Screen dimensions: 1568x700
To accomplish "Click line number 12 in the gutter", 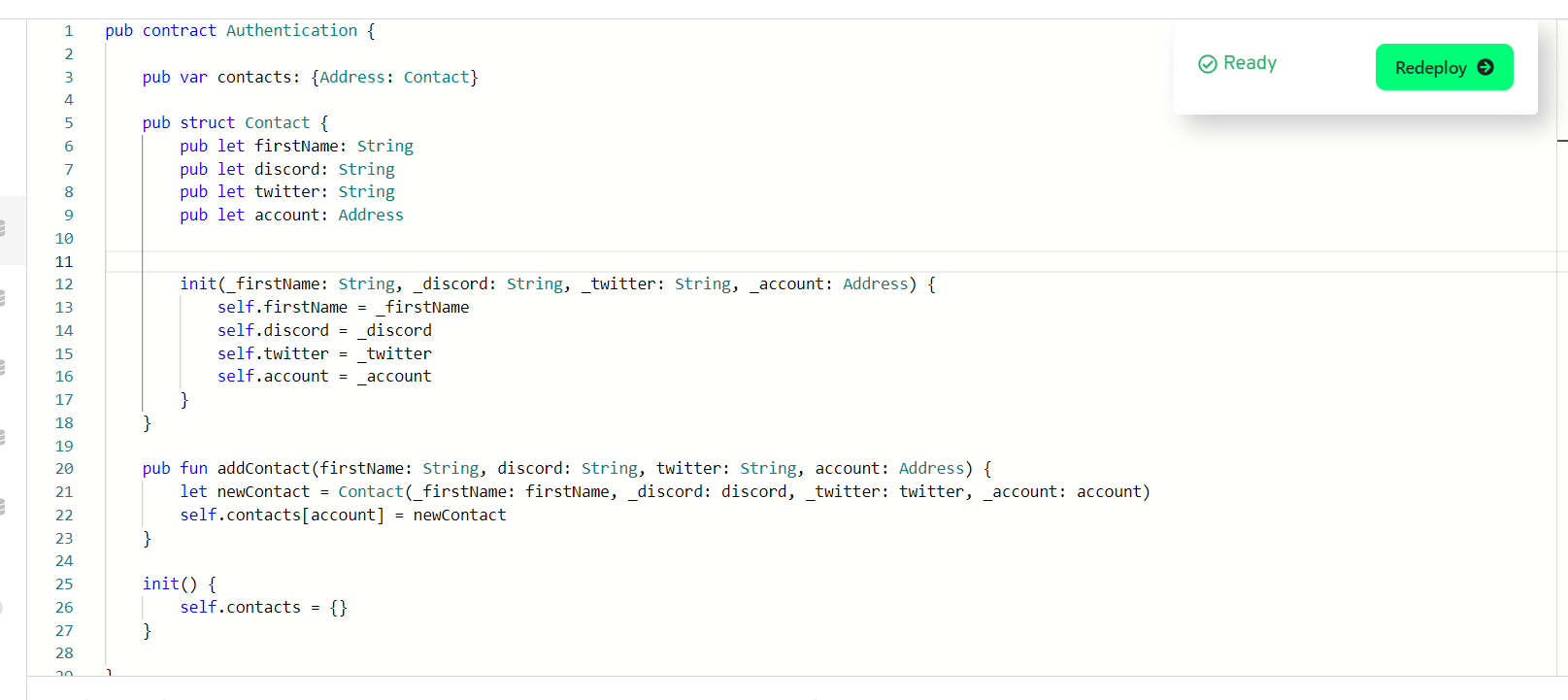I will (x=64, y=284).
